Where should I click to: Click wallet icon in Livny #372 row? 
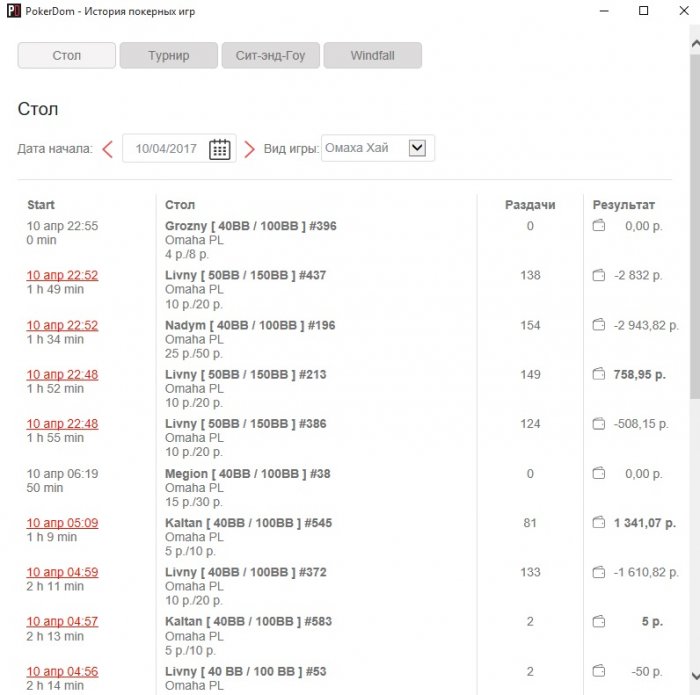tap(599, 572)
